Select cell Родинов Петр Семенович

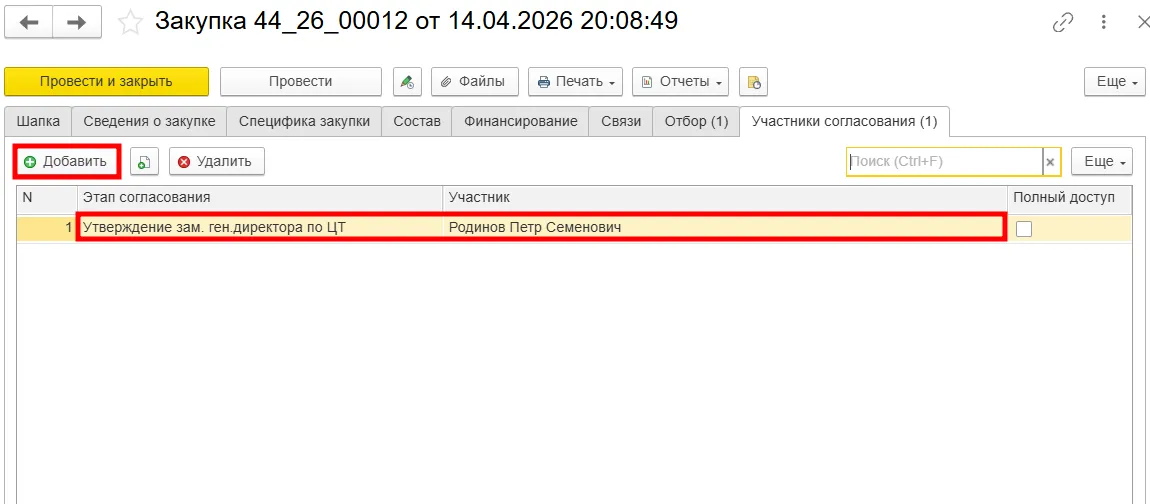(x=724, y=228)
